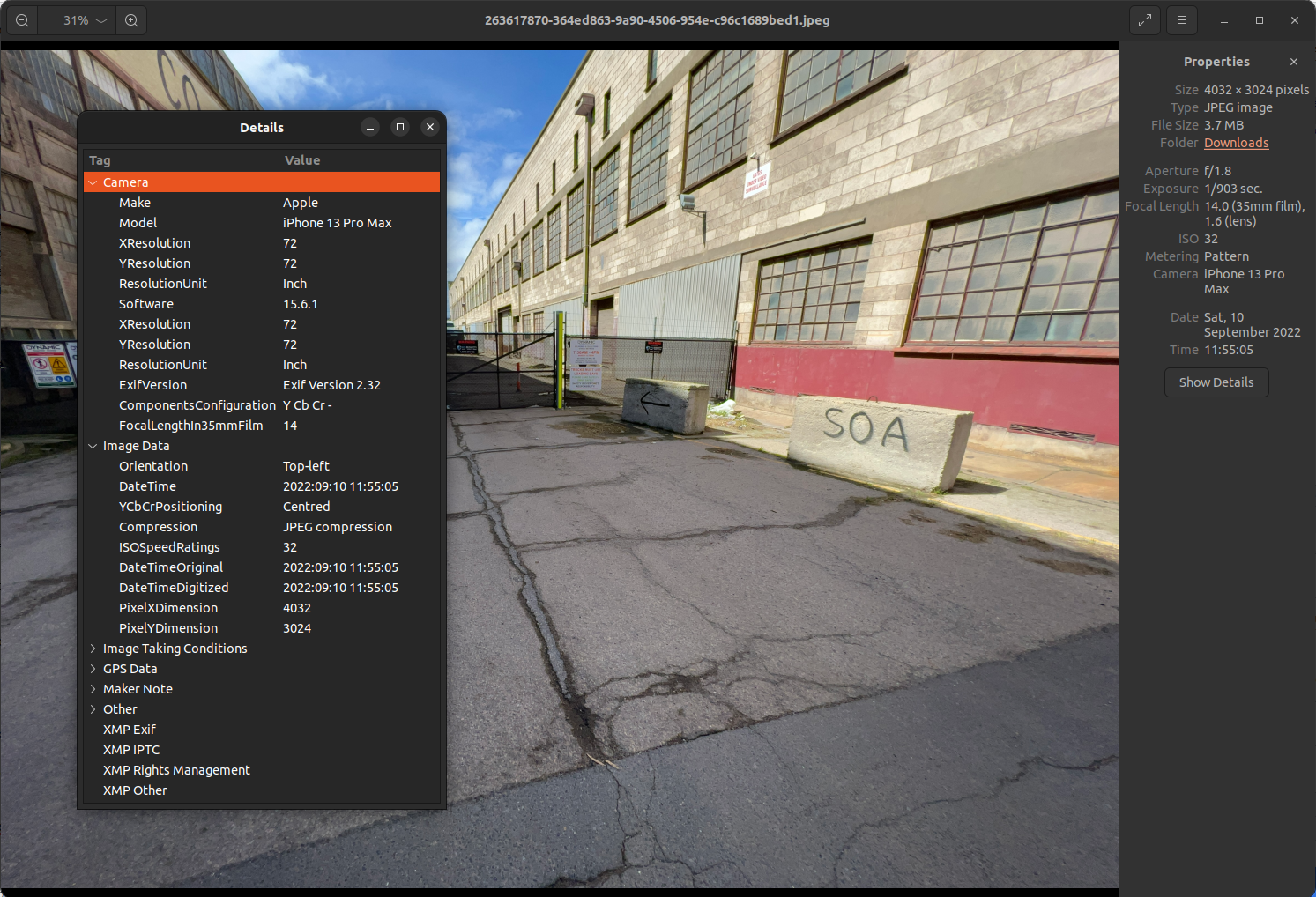Close the Properties panel
1316x897 pixels.
(1294, 62)
